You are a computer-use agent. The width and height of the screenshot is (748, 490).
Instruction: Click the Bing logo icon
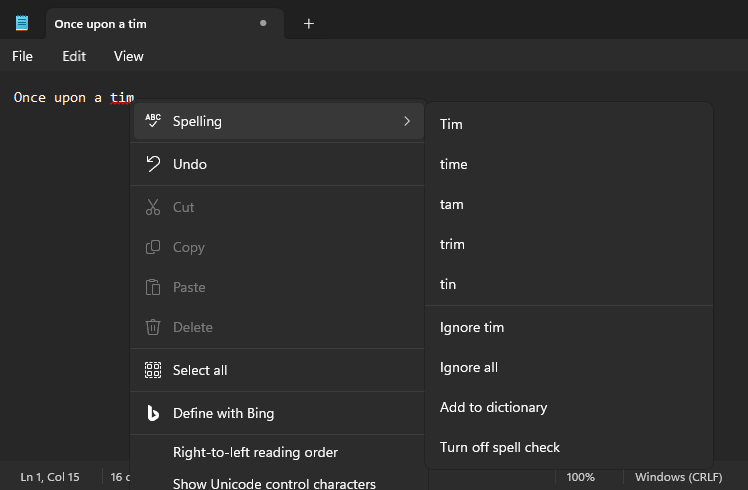tap(153, 413)
